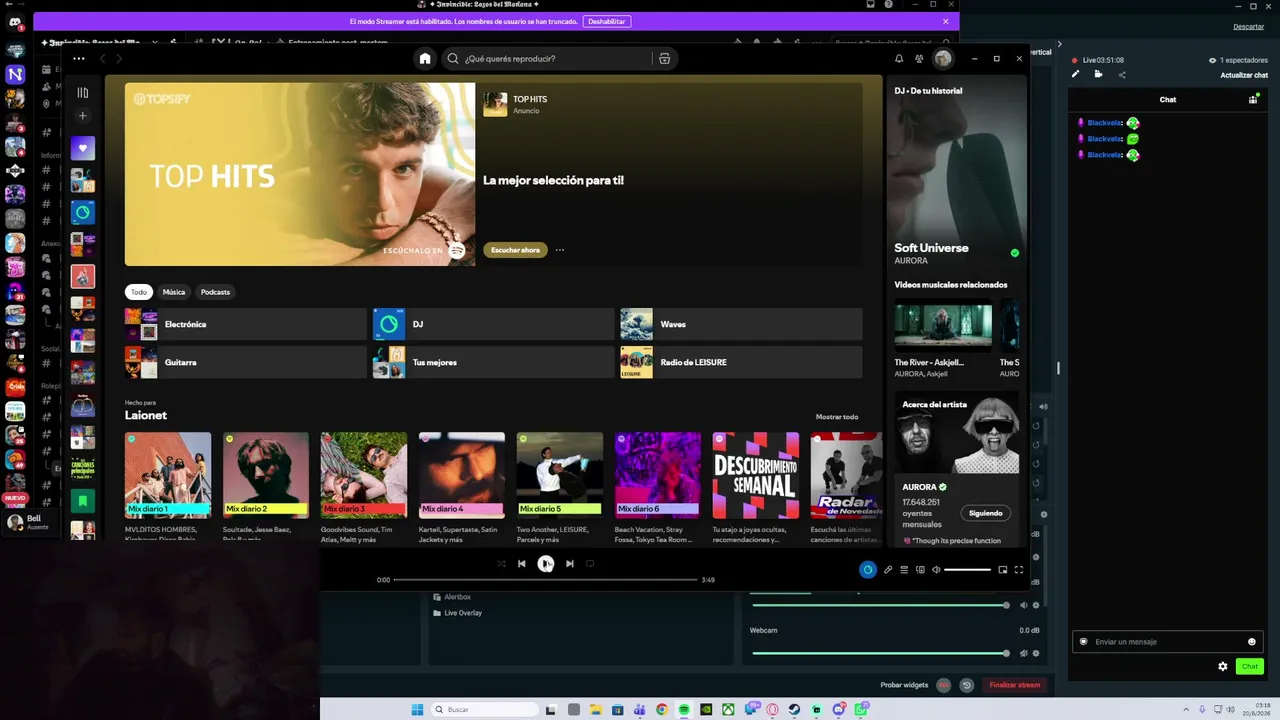Select the Podcasts filter chip
1280x720 pixels.
click(x=215, y=292)
